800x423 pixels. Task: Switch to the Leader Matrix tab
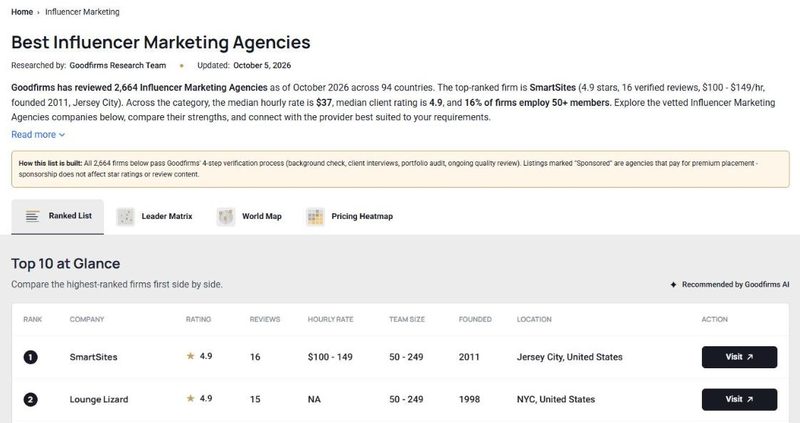pyautogui.click(x=155, y=216)
